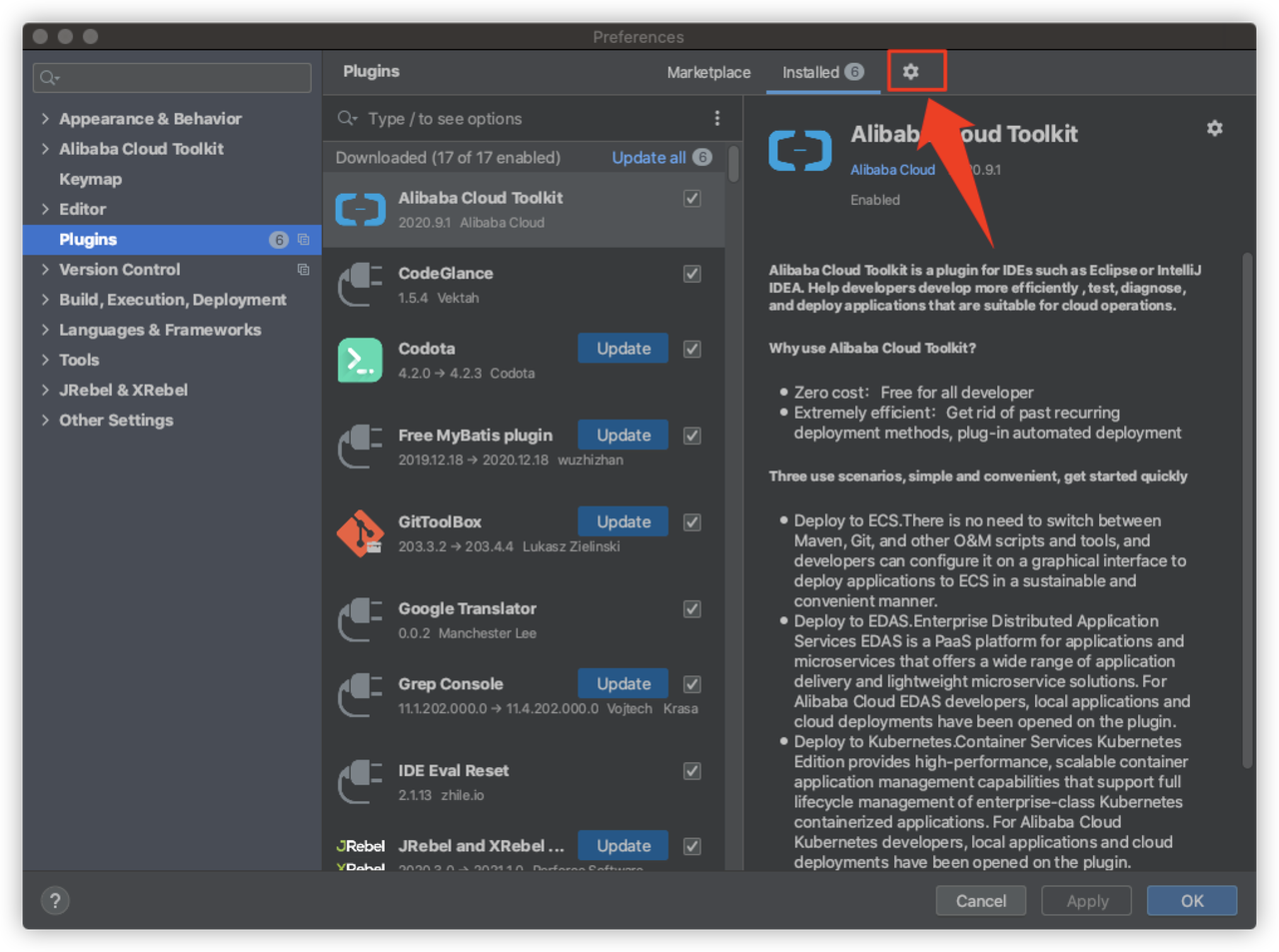Update the GitToolBox plugin
This screenshot has height=952, width=1279.
pos(624,522)
